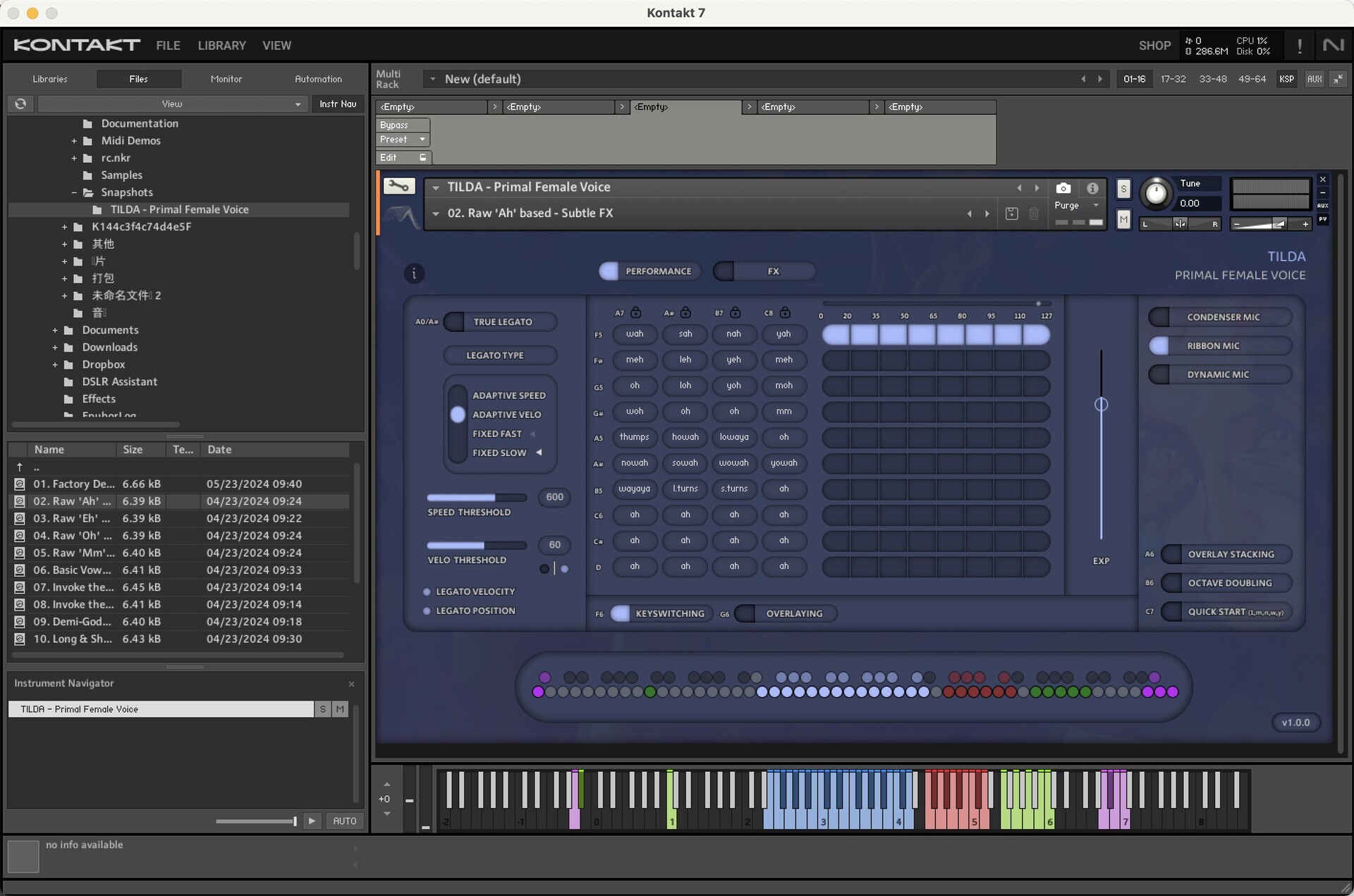This screenshot has width=1354, height=896.
Task: Open the snapshot list dropdown for 02. Raw 'Ah'
Action: (x=436, y=214)
